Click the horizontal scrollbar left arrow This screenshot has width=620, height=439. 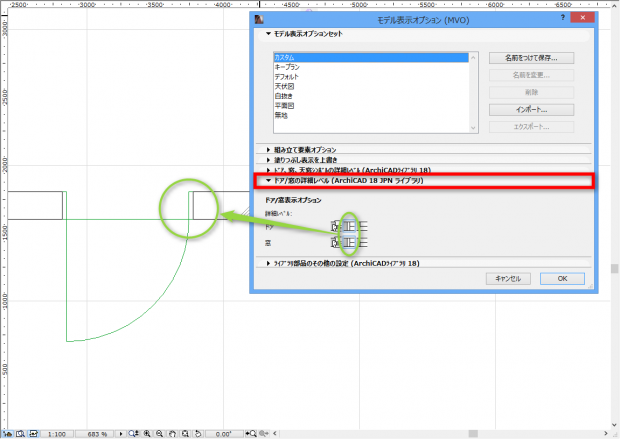(275, 434)
